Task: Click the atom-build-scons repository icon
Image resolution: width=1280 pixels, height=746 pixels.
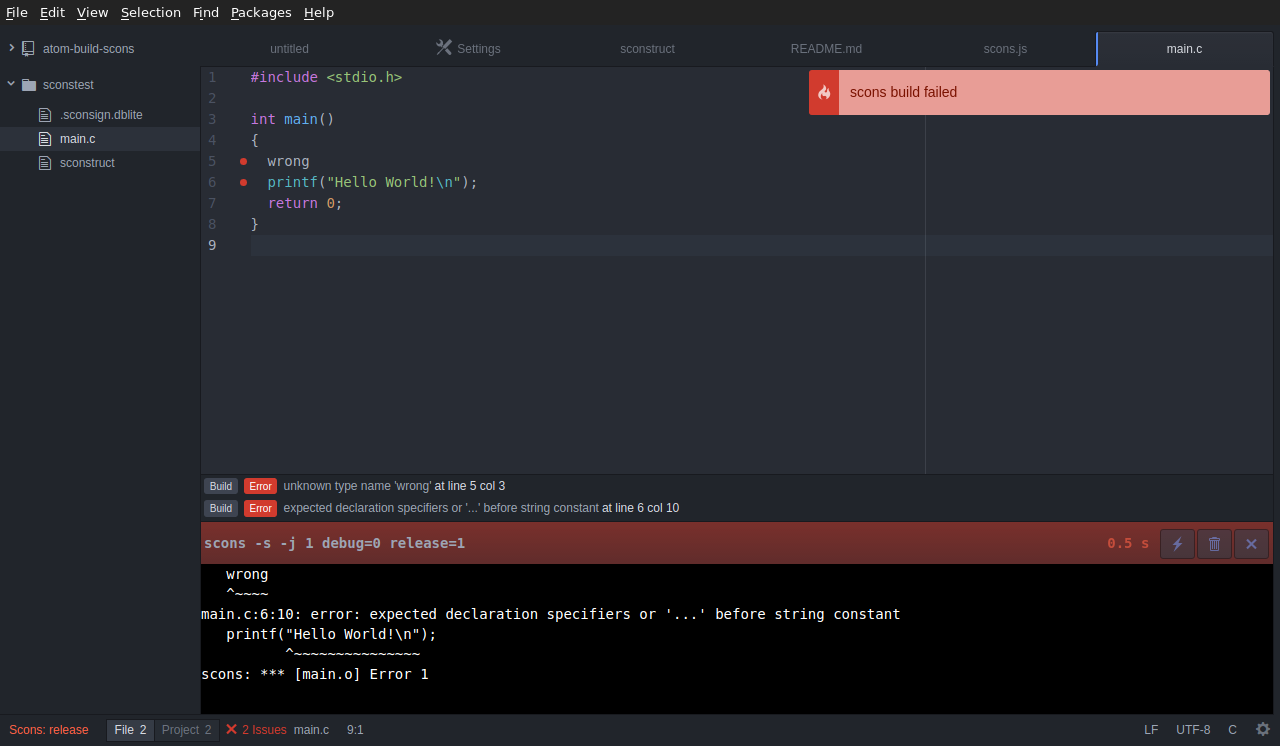Action: pos(28,48)
